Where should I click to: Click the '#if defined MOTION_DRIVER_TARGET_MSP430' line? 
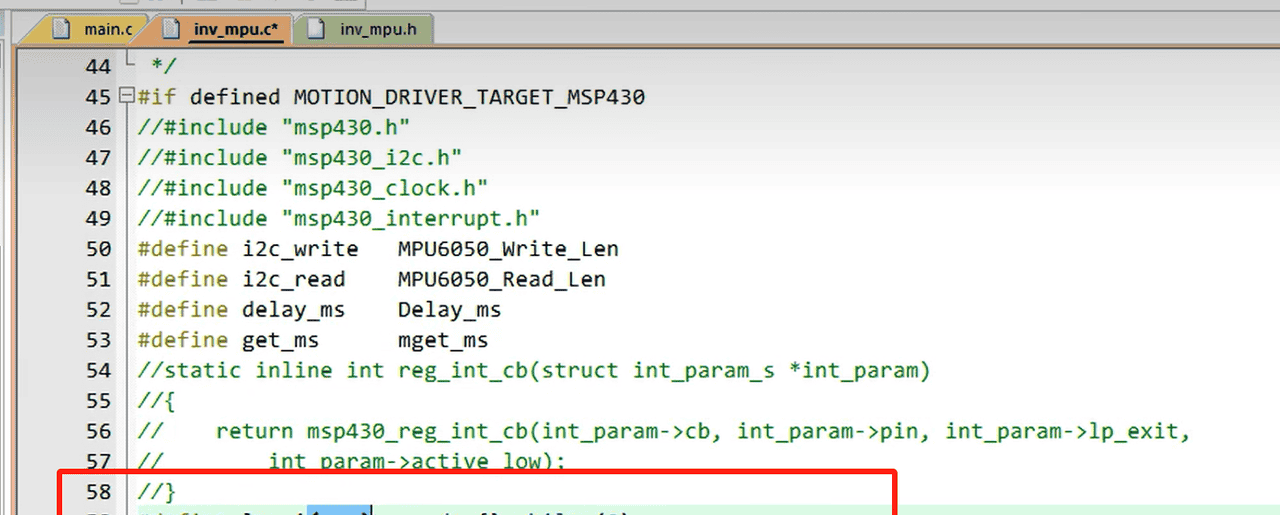pos(392,98)
